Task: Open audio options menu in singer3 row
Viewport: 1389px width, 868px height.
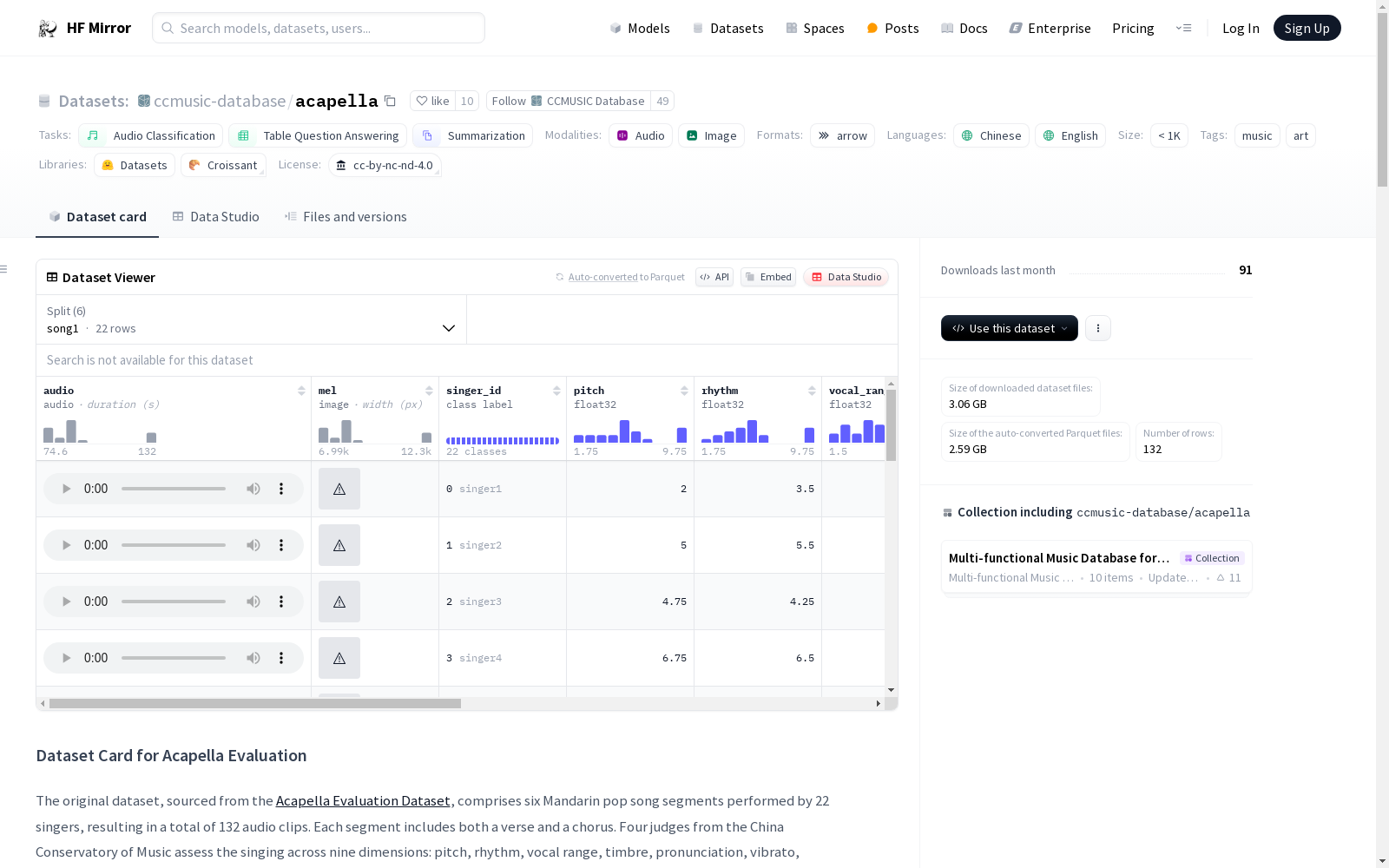Action: tap(281, 602)
